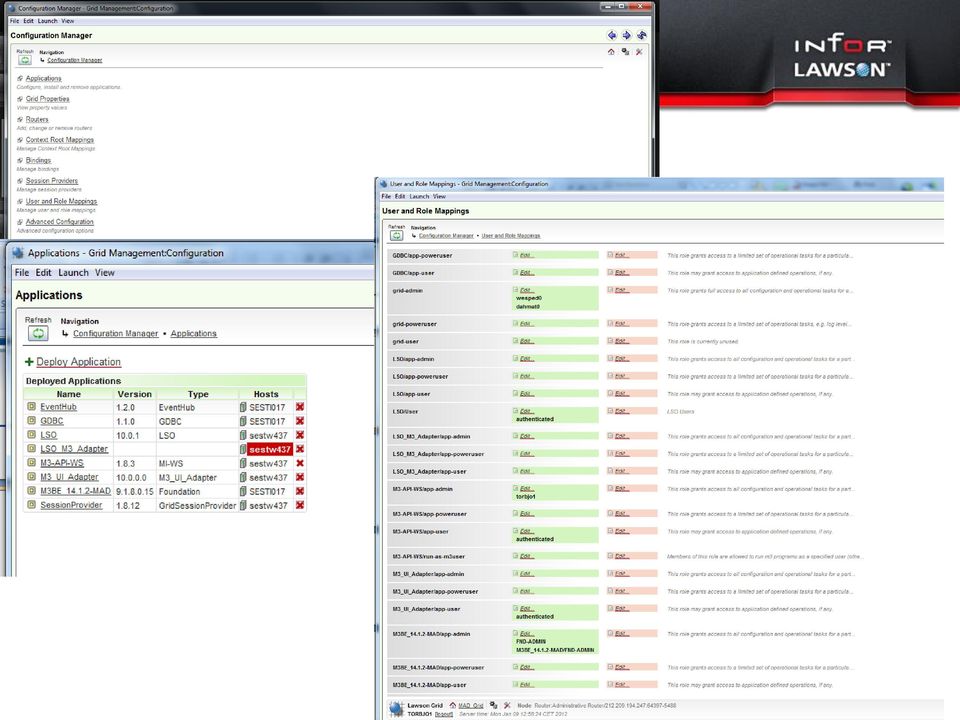
Task: Open the Applications link in Configuration Manager list
Action: [43, 78]
